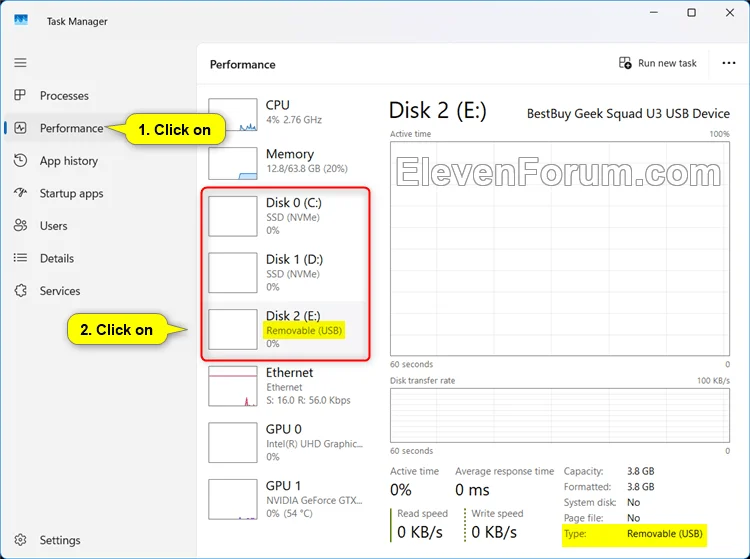Viewport: 750px width, 559px height.
Task: Open the Users page label
Action: [54, 226]
